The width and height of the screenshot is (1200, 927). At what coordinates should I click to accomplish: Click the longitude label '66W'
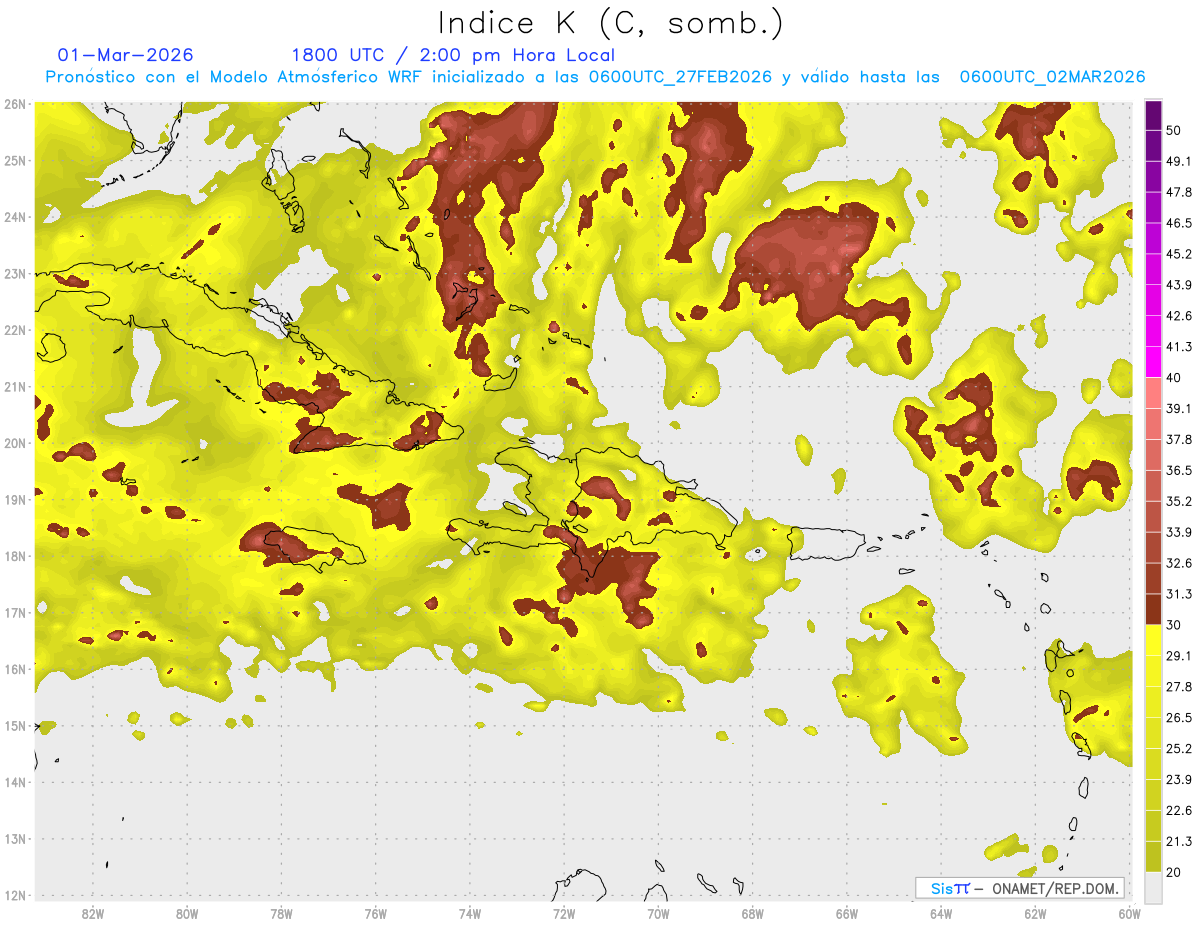point(847,914)
